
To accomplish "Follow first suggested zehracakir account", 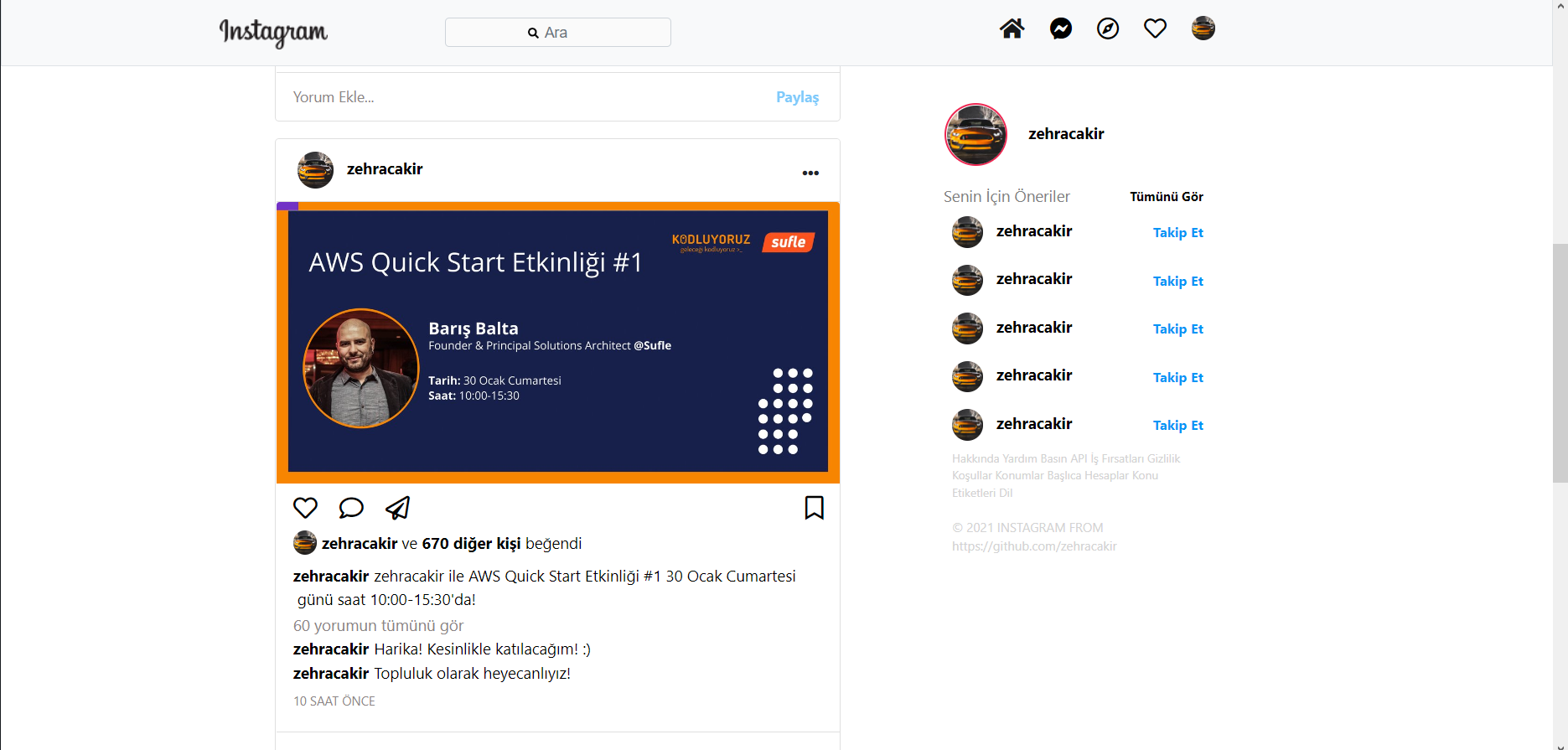I will tap(1177, 233).
